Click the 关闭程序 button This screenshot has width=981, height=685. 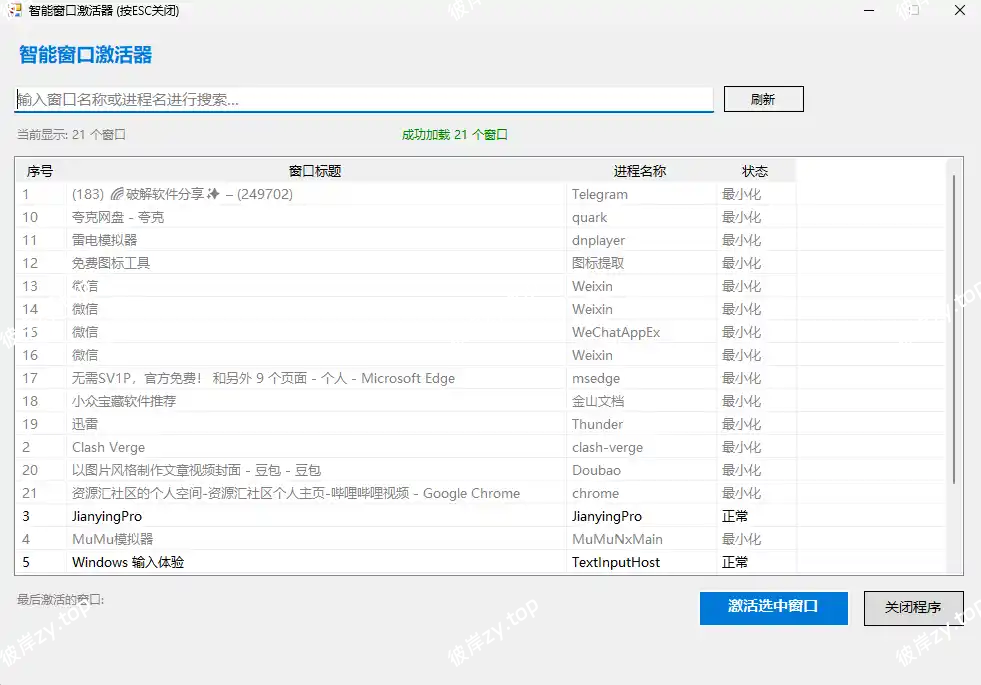tap(912, 608)
